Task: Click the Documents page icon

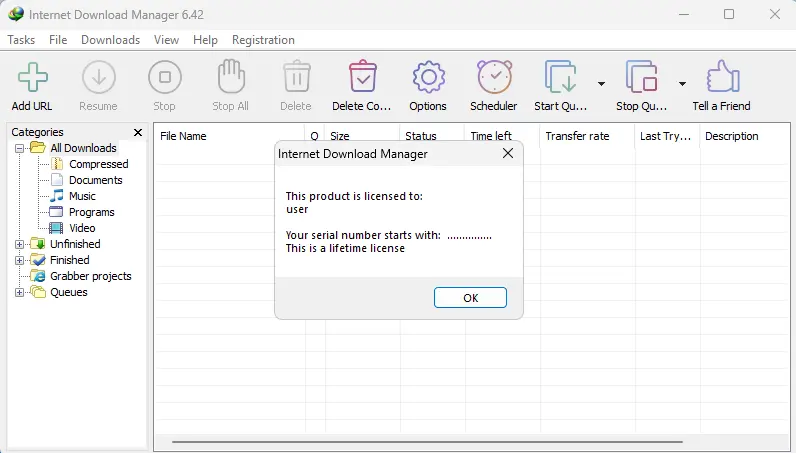Action: (57, 180)
